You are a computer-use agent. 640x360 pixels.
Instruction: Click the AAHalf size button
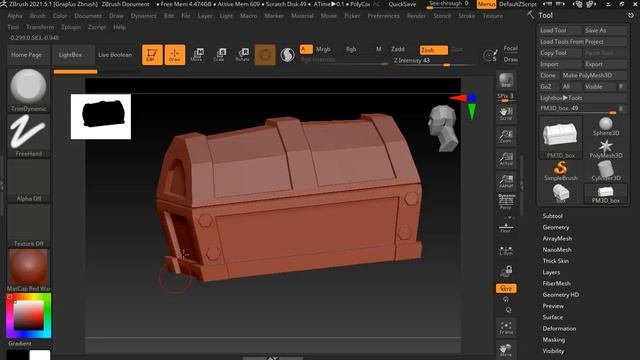point(506,181)
